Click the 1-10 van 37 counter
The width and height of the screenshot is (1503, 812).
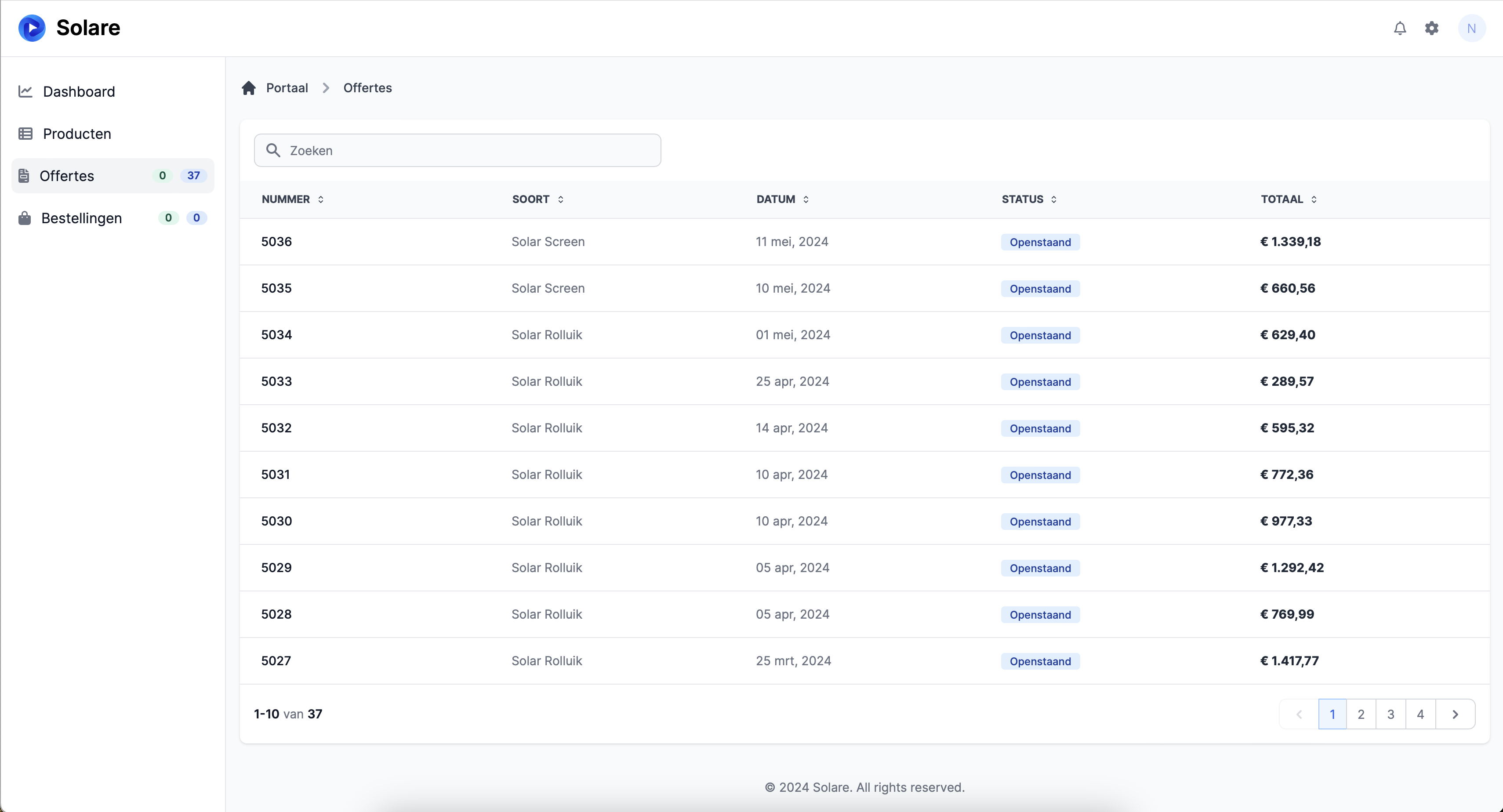288,714
